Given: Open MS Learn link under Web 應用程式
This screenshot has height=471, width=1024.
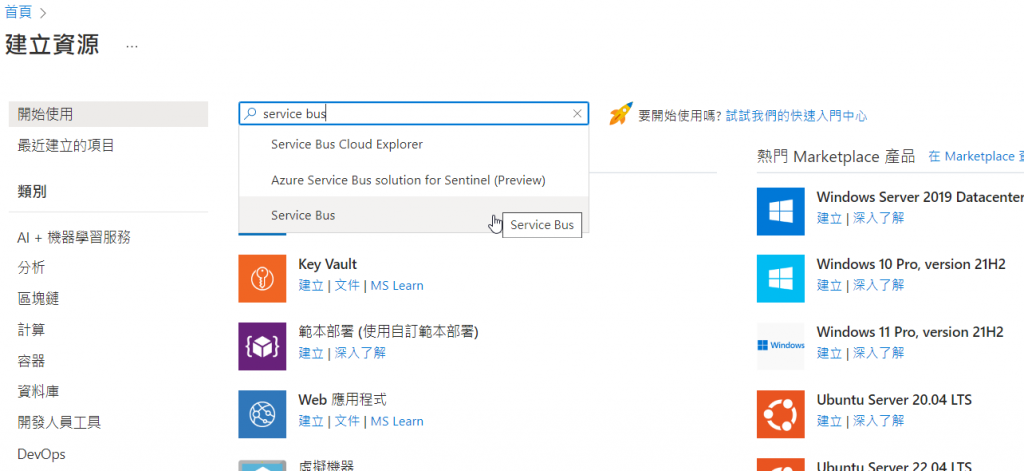Looking at the screenshot, I should tap(397, 421).
